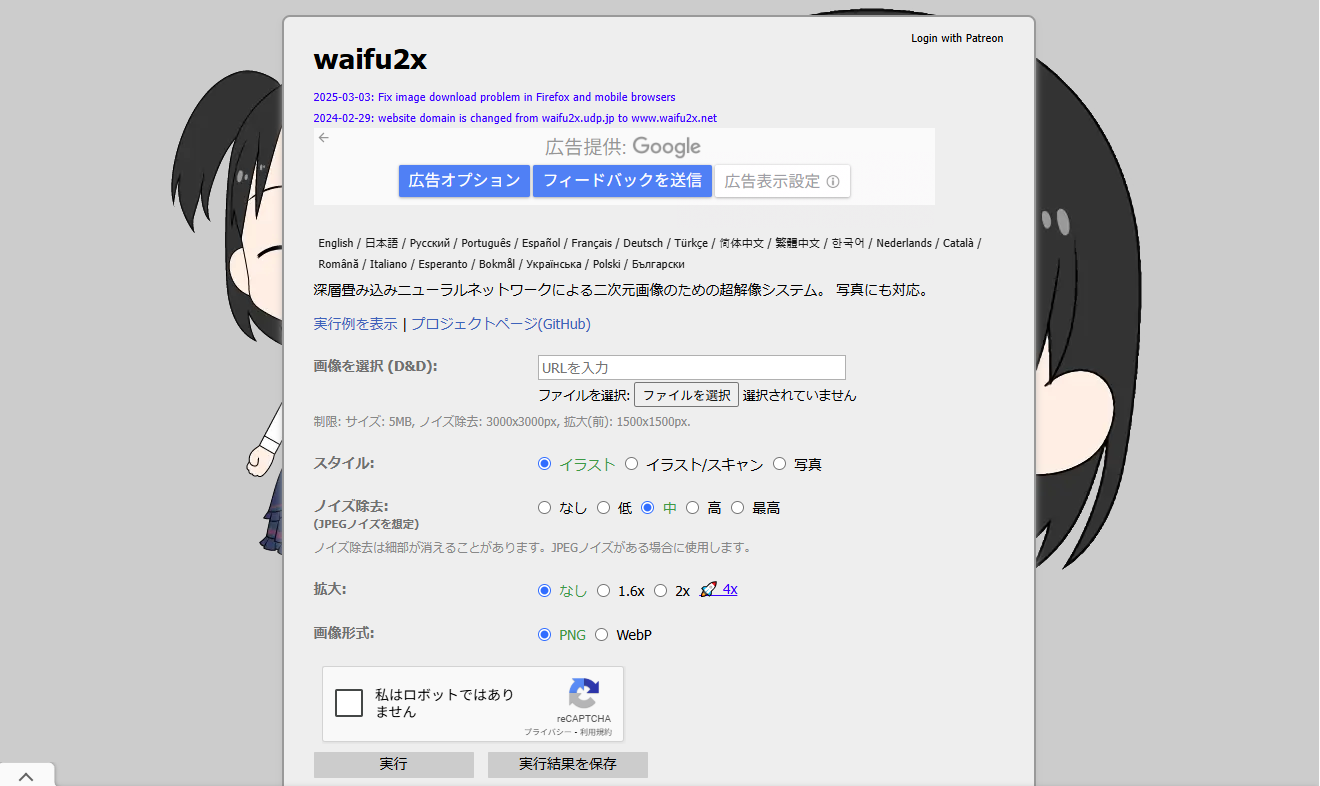Switch language to Български

pyautogui.click(x=659, y=264)
